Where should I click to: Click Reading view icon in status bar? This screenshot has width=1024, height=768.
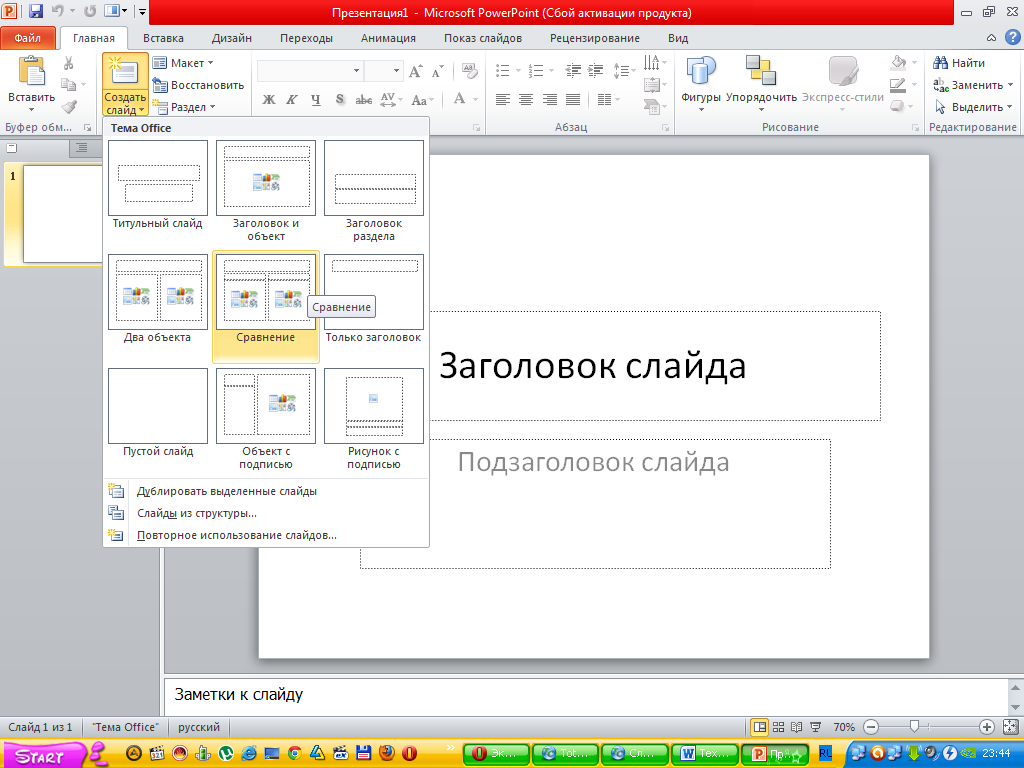click(797, 727)
